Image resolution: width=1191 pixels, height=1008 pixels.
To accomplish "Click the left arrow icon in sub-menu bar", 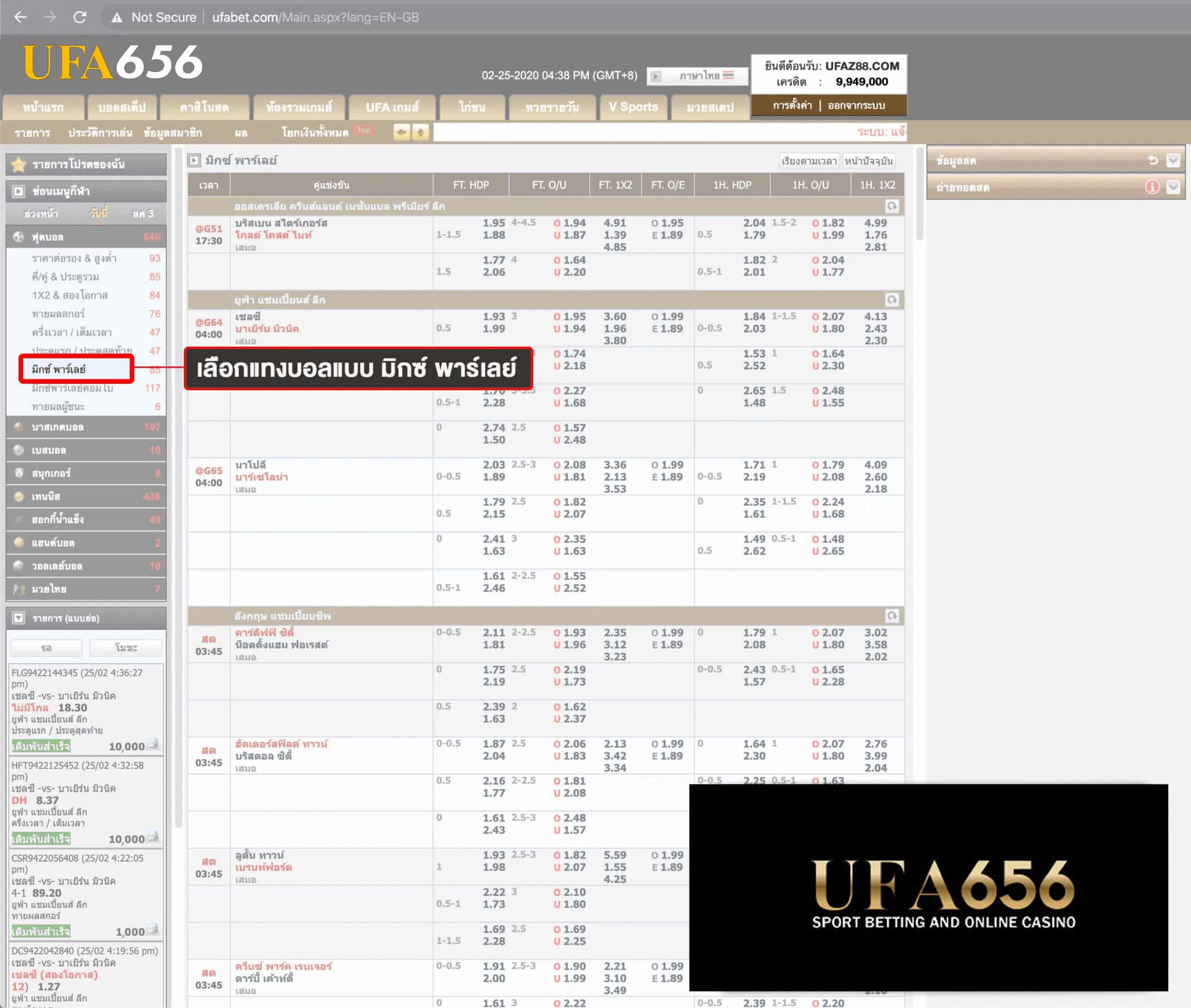I will pyautogui.click(x=401, y=133).
